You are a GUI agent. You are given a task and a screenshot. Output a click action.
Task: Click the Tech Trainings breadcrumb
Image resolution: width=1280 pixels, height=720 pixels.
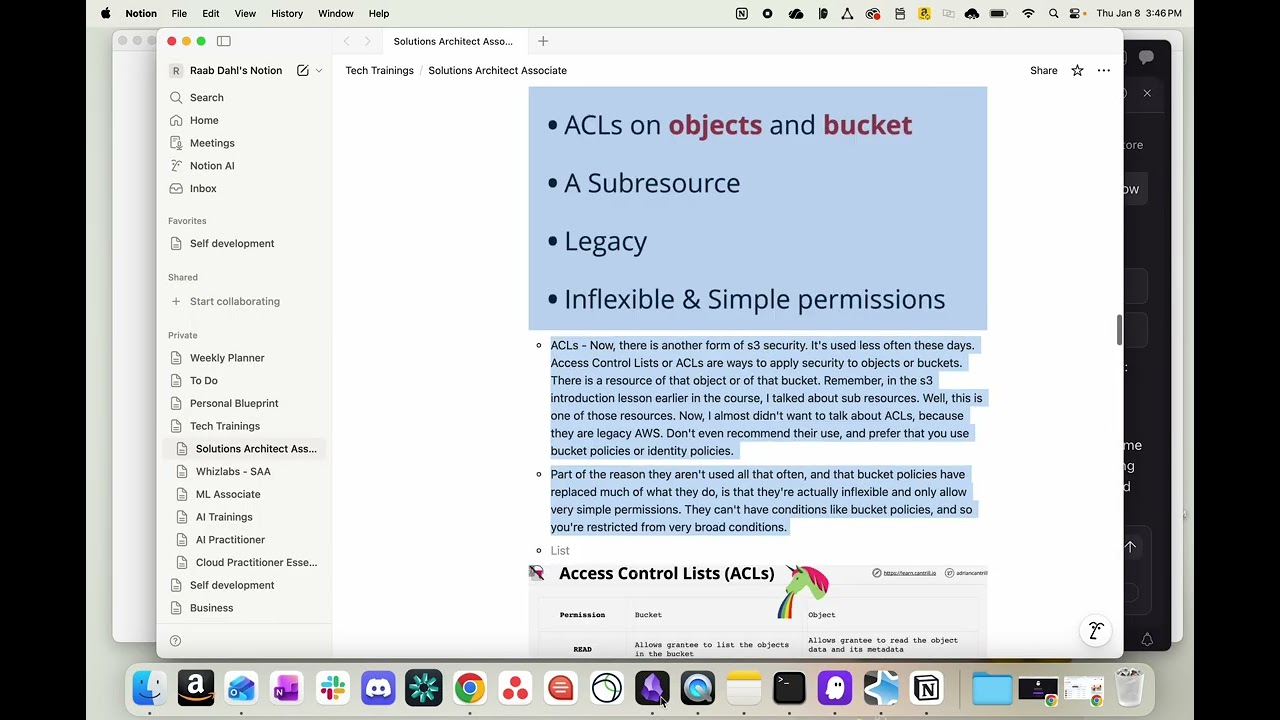[x=379, y=71]
